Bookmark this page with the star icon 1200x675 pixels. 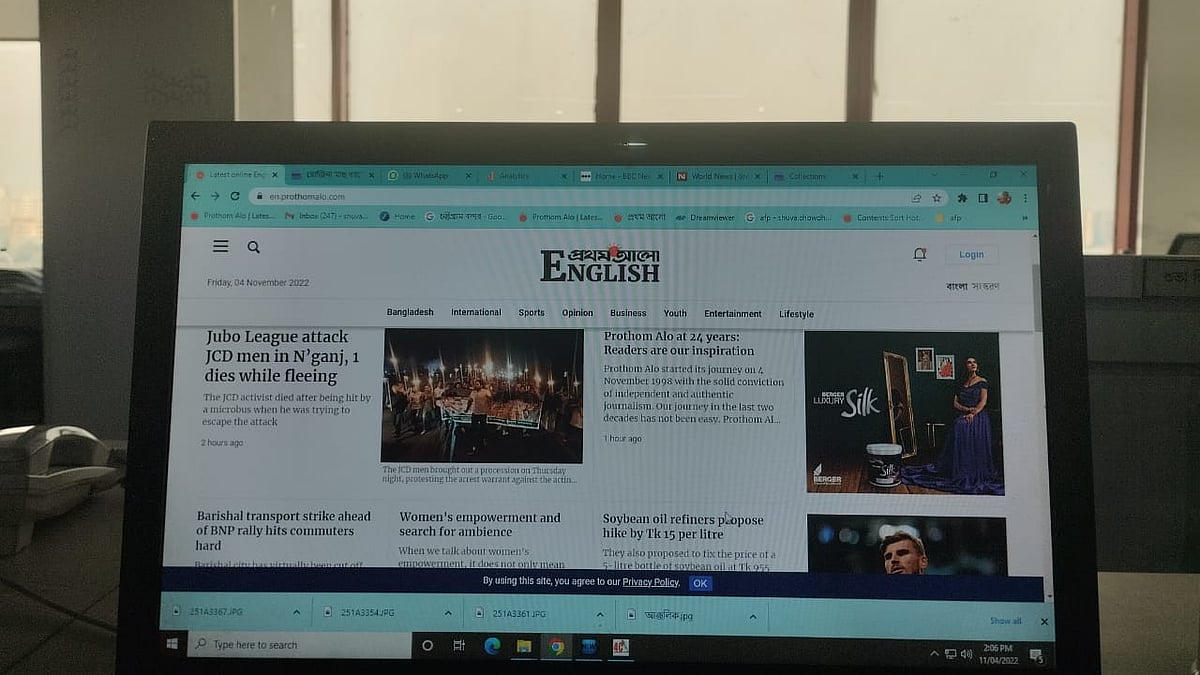point(937,198)
